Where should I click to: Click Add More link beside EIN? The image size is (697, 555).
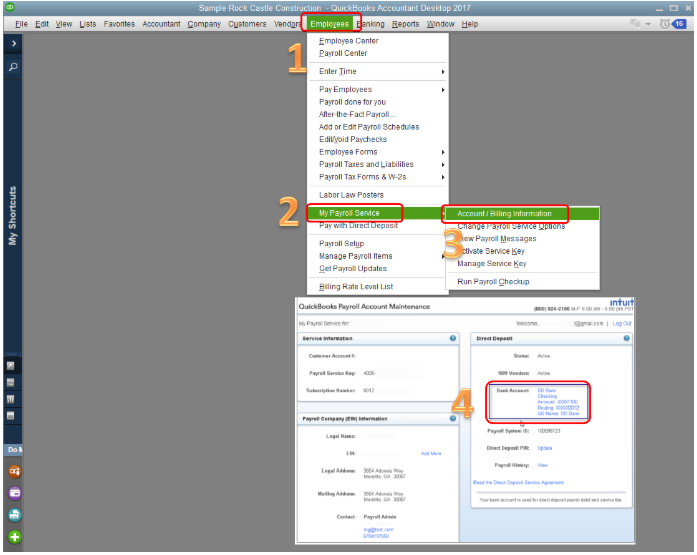coord(431,454)
